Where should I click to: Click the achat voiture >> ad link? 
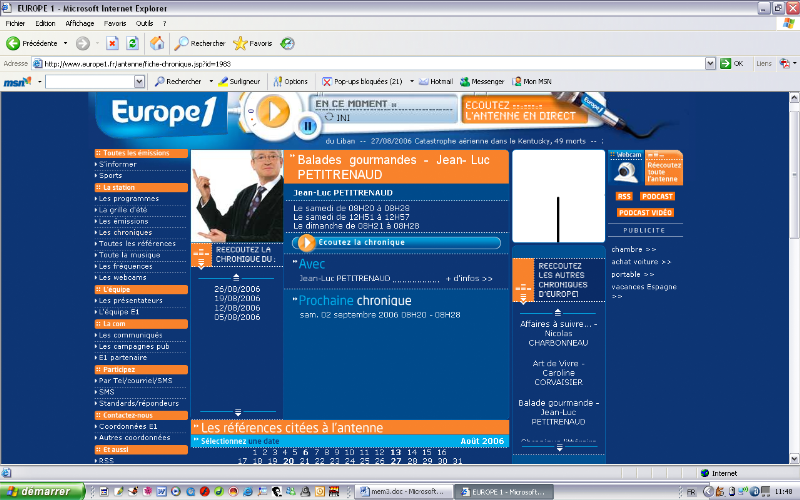coord(641,262)
